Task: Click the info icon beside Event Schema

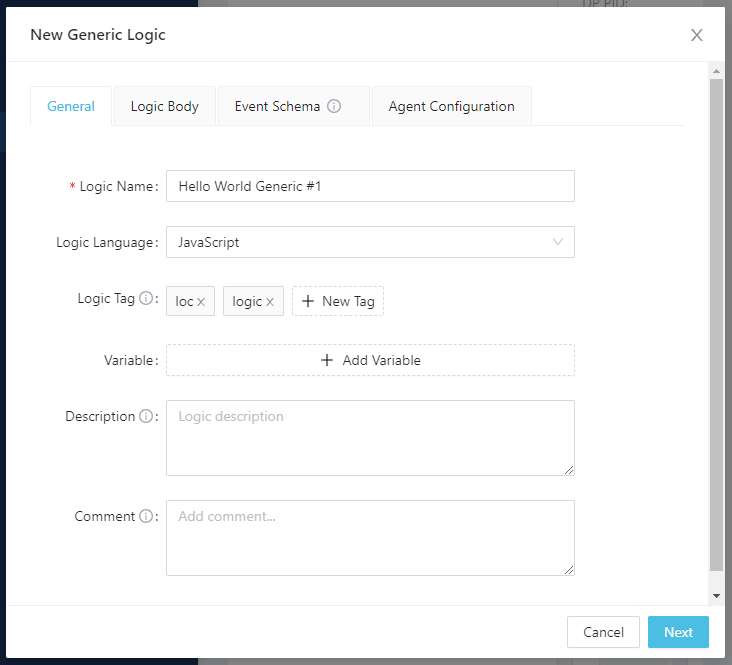Action: 334,106
